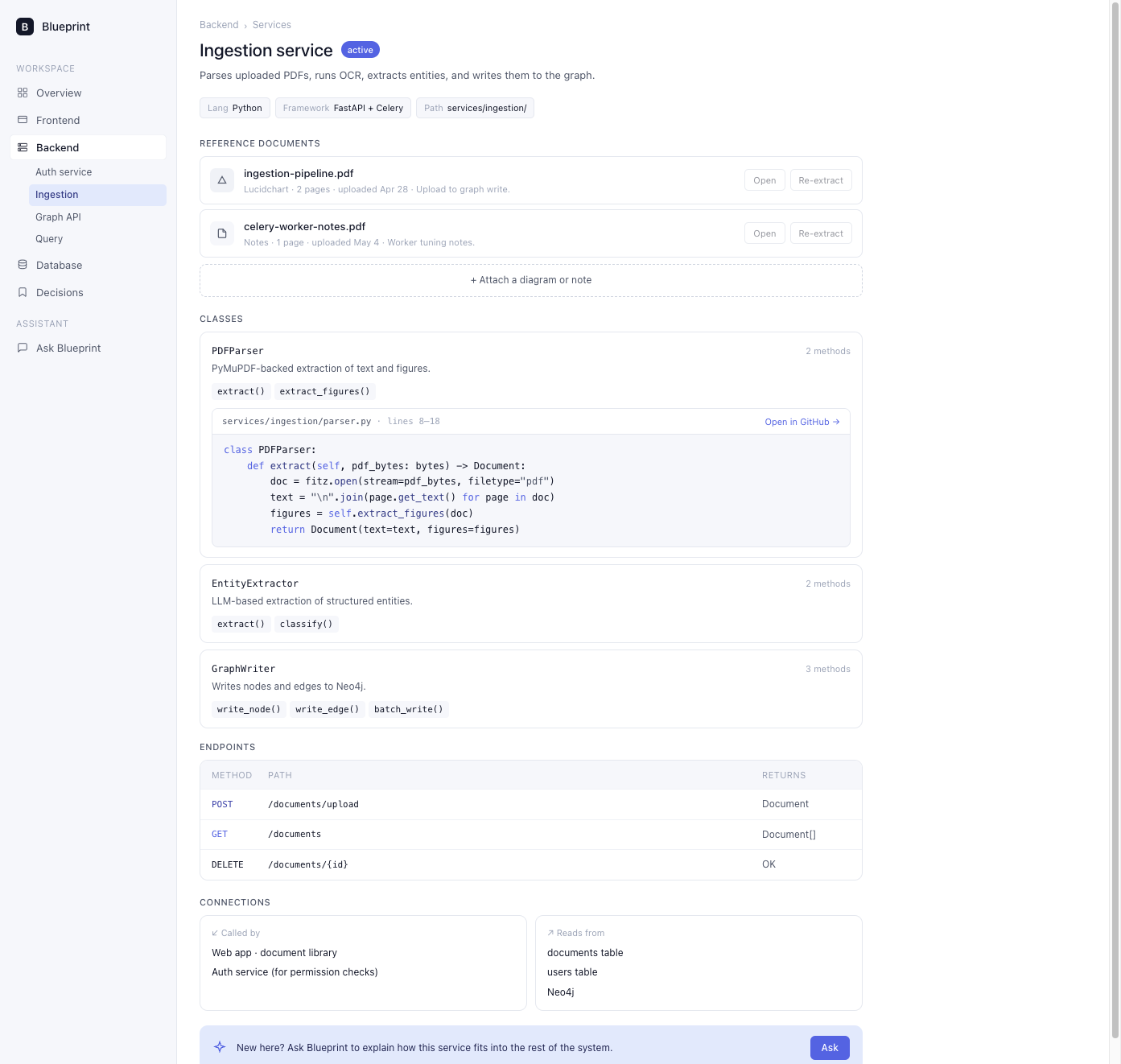
Task: Click the PATH column header in Endpoints
Action: pos(280,775)
